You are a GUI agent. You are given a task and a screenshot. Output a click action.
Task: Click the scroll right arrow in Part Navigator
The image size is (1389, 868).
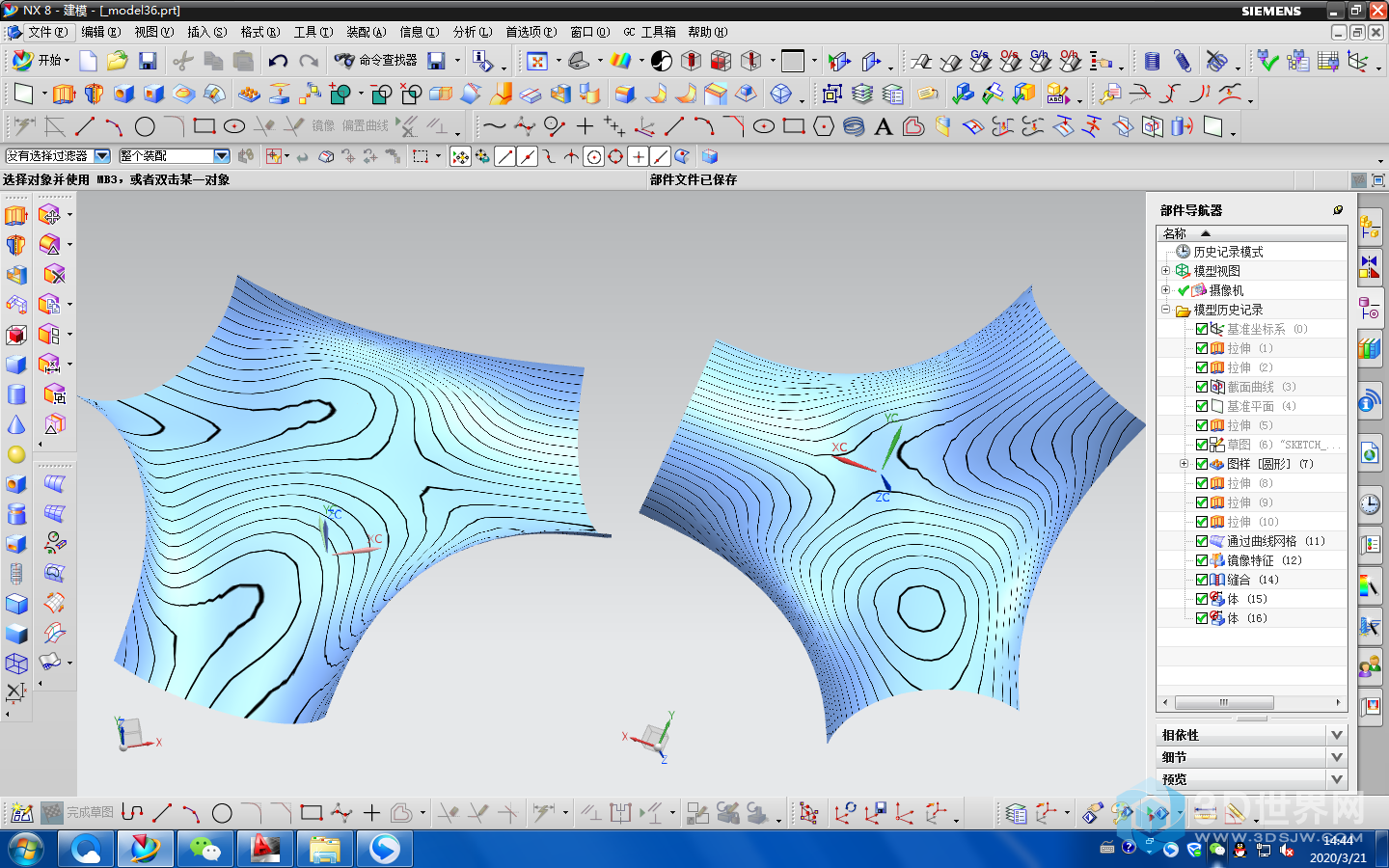click(1338, 702)
